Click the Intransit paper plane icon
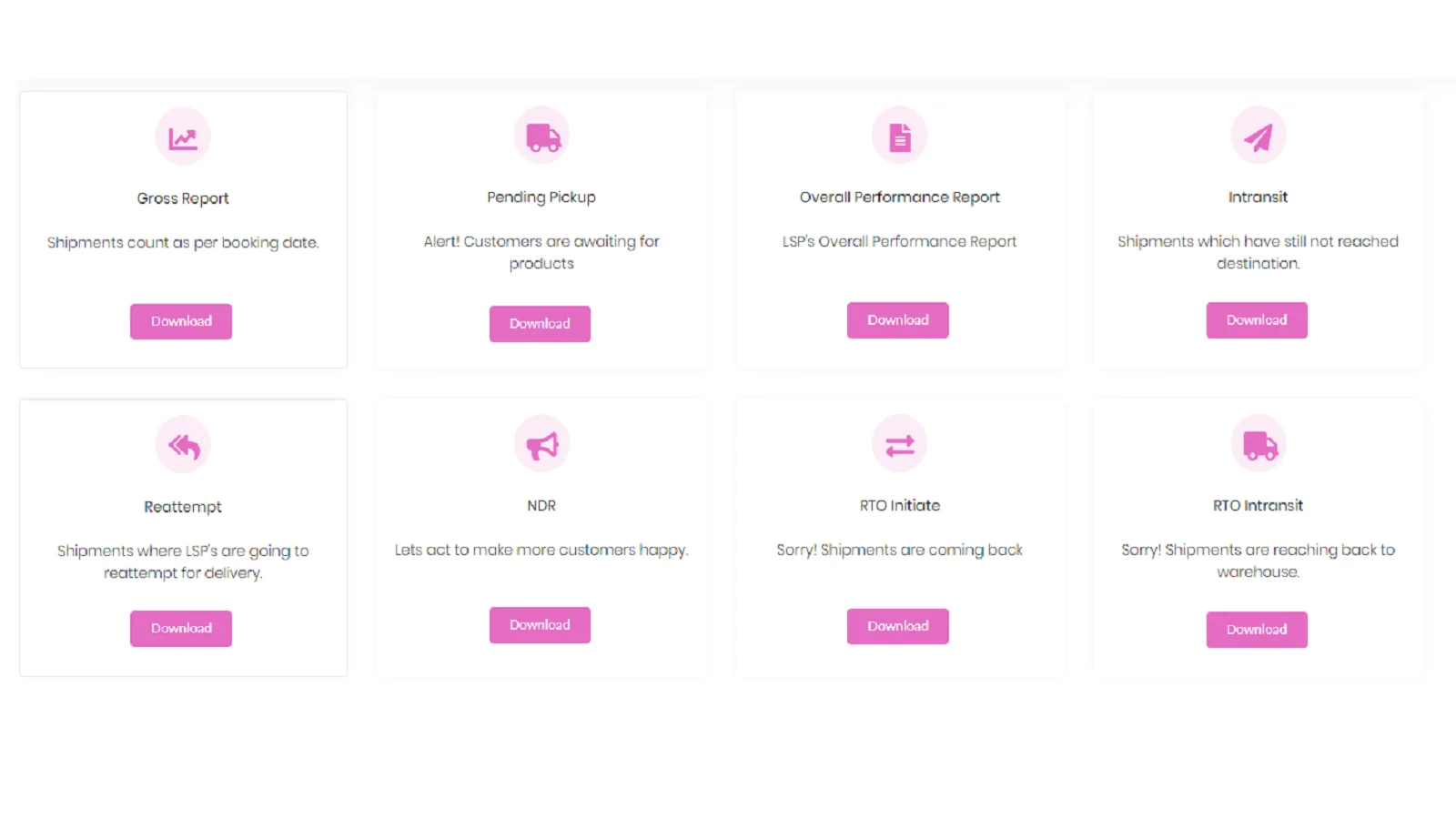The image size is (1456, 819). pos(1259,136)
